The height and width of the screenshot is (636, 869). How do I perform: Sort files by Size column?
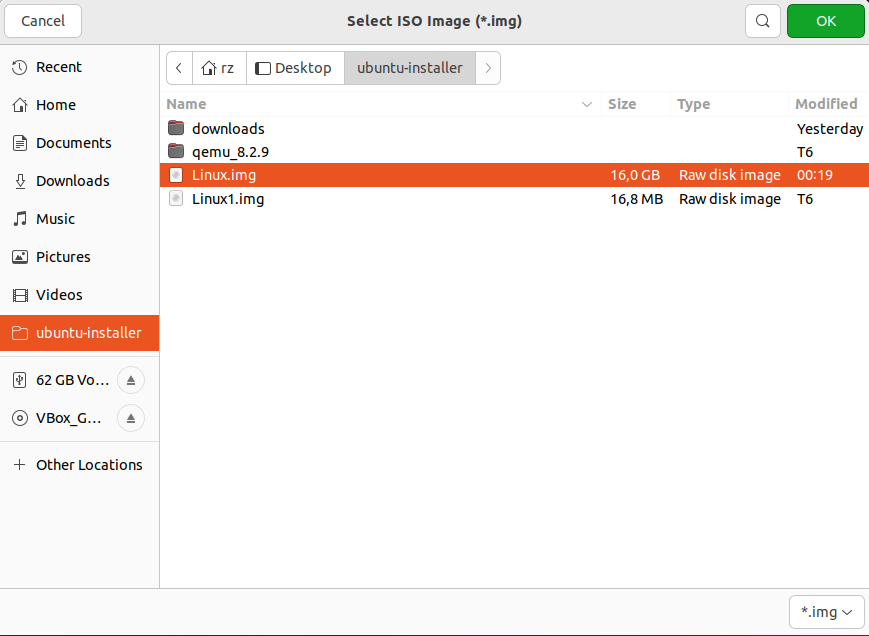tap(622, 104)
